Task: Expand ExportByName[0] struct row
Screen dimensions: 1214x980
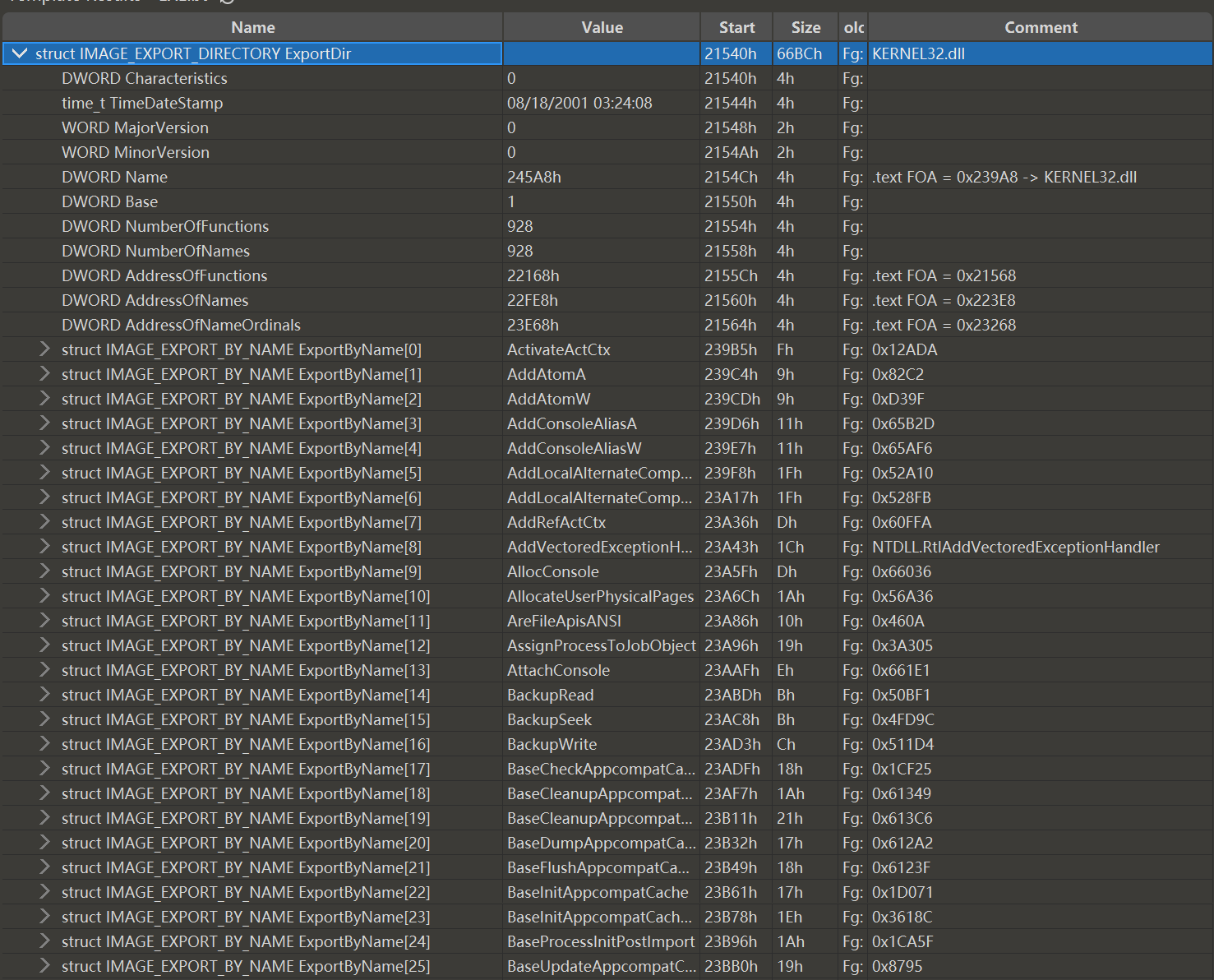Action: click(x=45, y=349)
